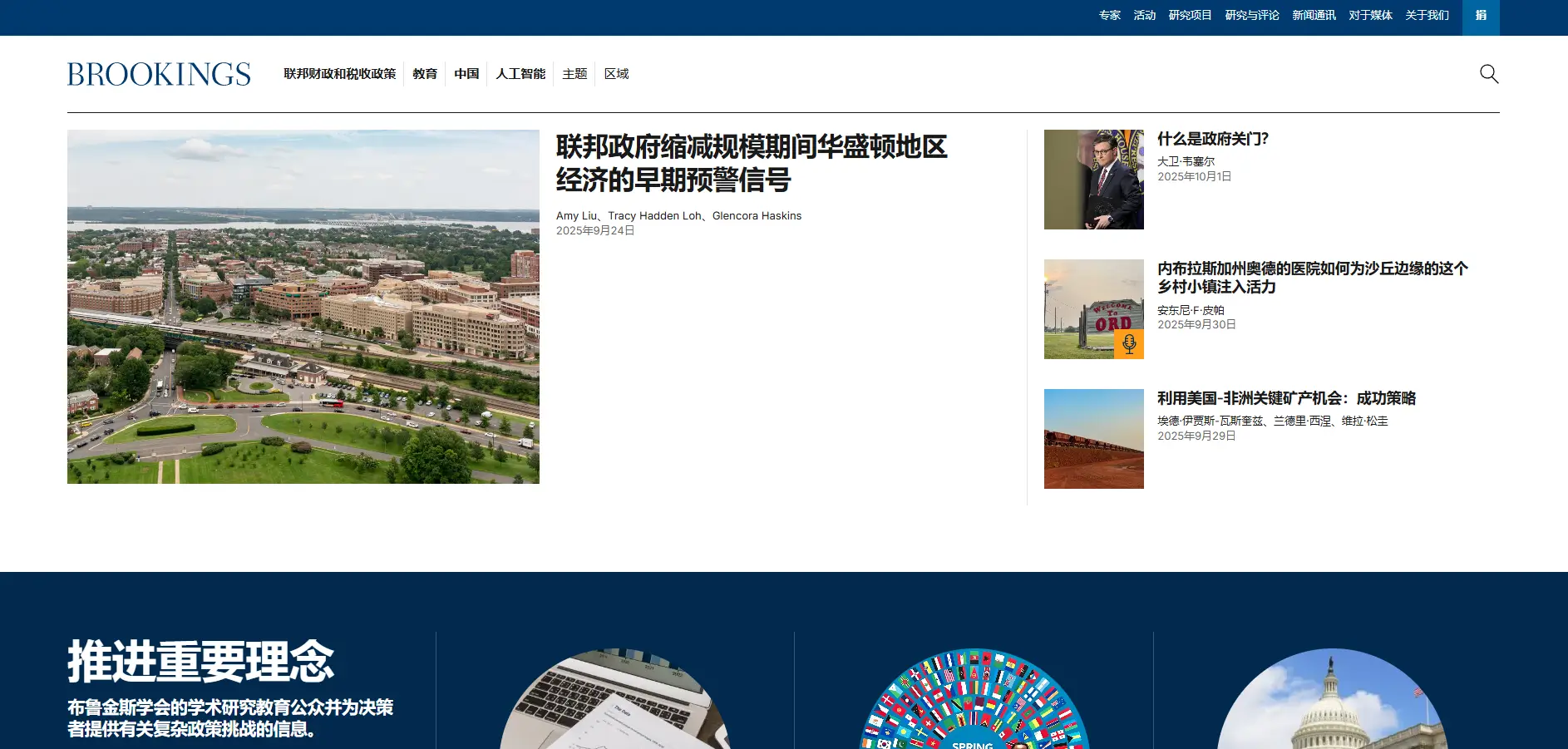Image resolution: width=1568 pixels, height=749 pixels.
Task: Select 联邦财政和税收政策 navigation item
Action: click(x=339, y=74)
